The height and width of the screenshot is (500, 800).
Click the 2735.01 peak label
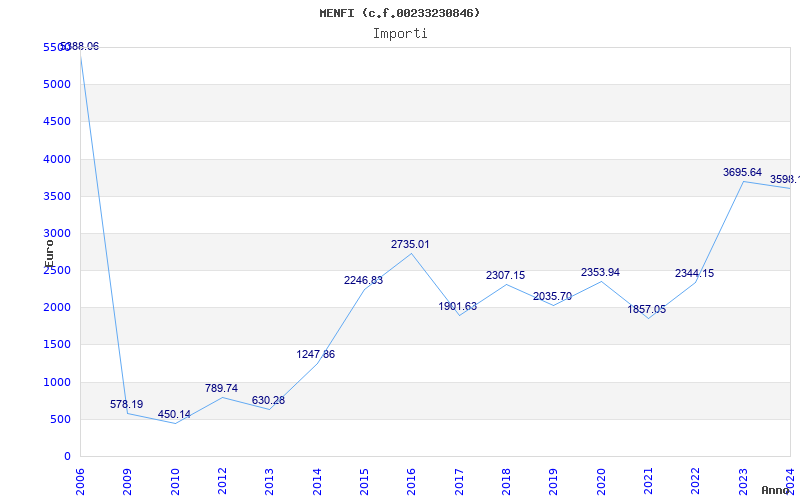pyautogui.click(x=410, y=245)
